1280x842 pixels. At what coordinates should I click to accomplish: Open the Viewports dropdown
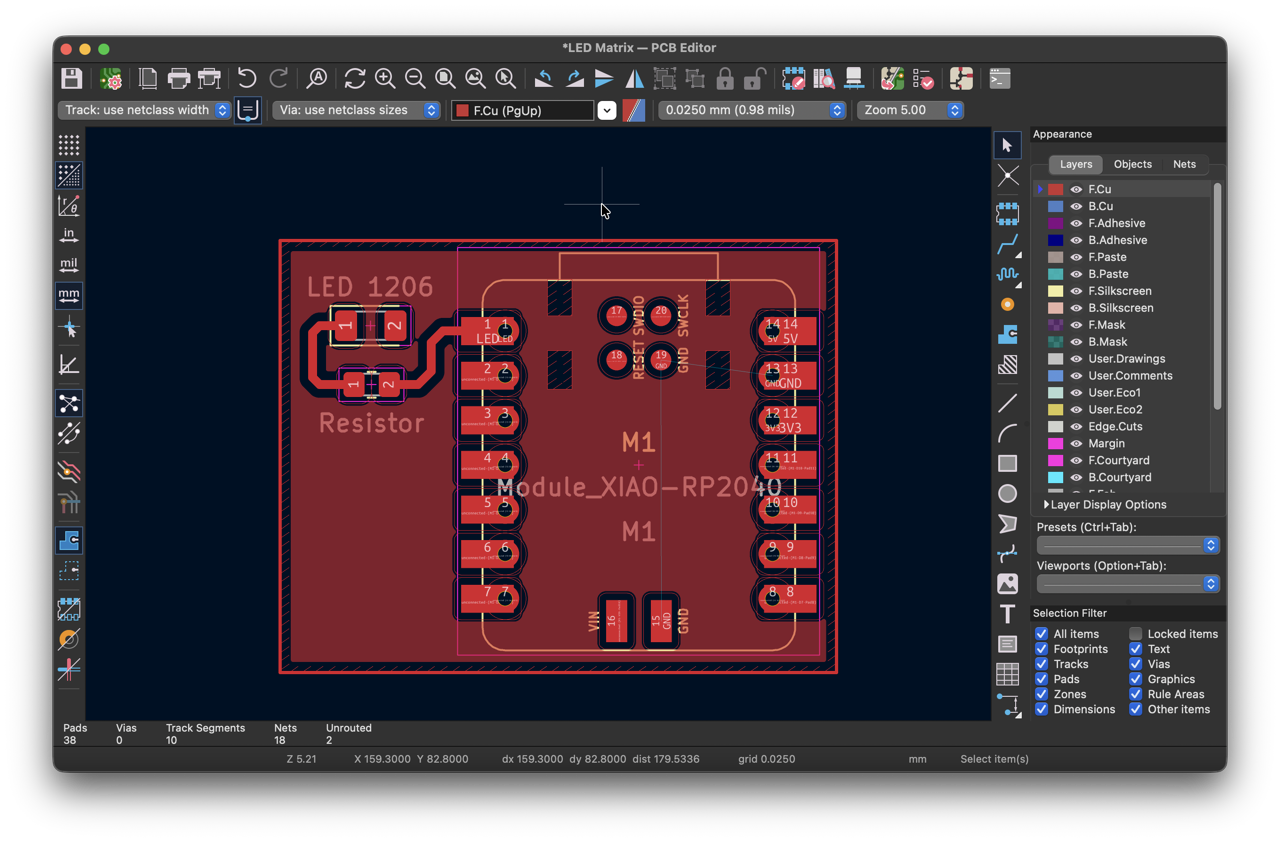(1128, 584)
